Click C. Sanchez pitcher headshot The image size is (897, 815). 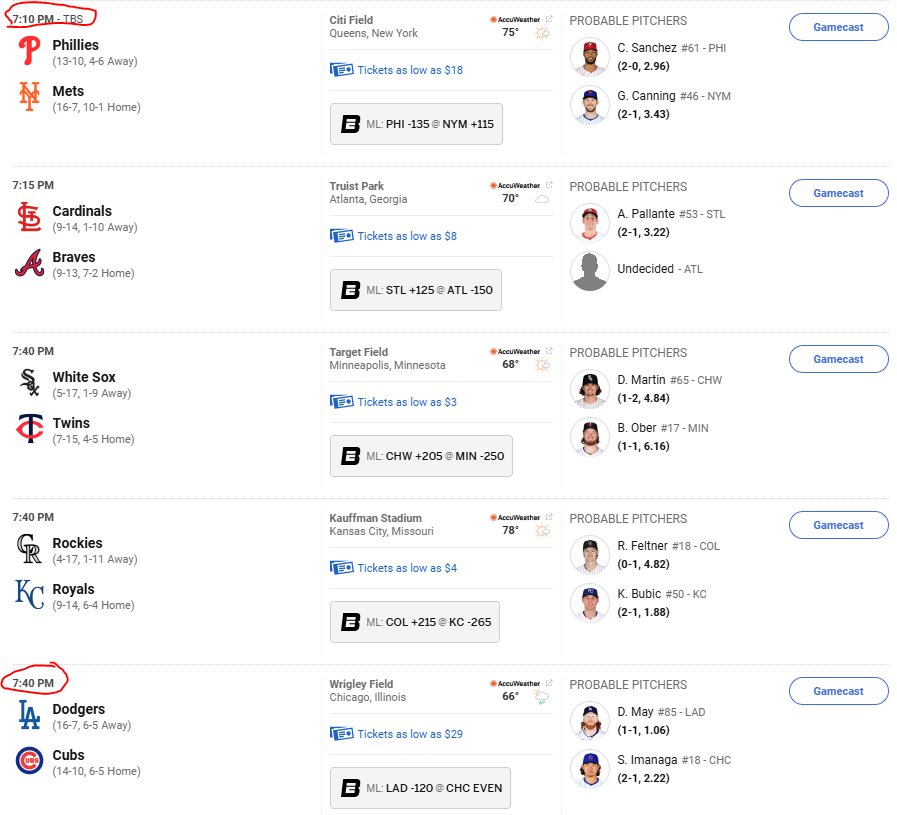click(x=590, y=57)
